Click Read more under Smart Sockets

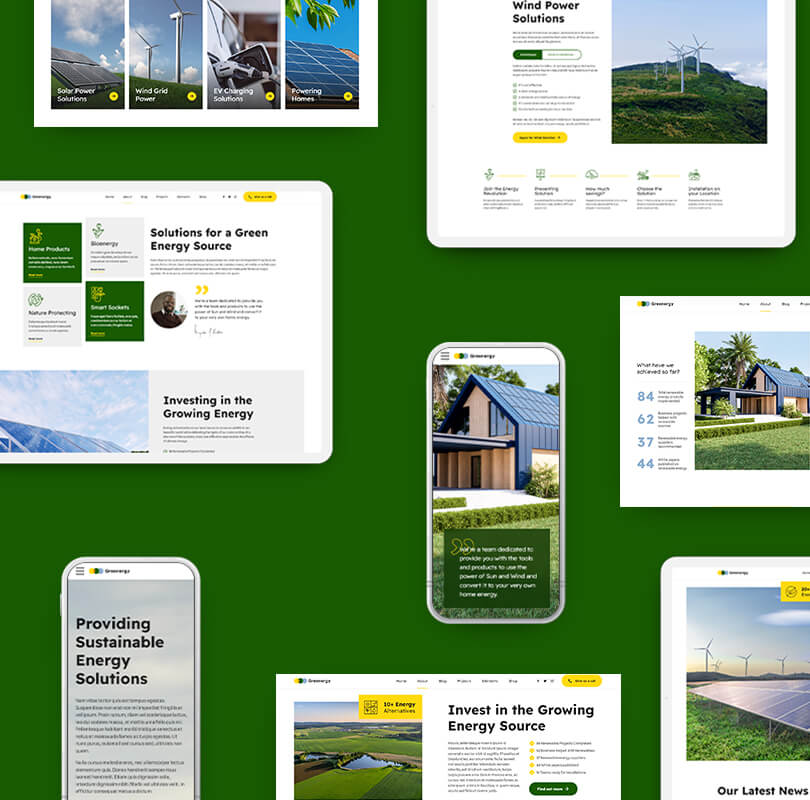click(x=98, y=334)
